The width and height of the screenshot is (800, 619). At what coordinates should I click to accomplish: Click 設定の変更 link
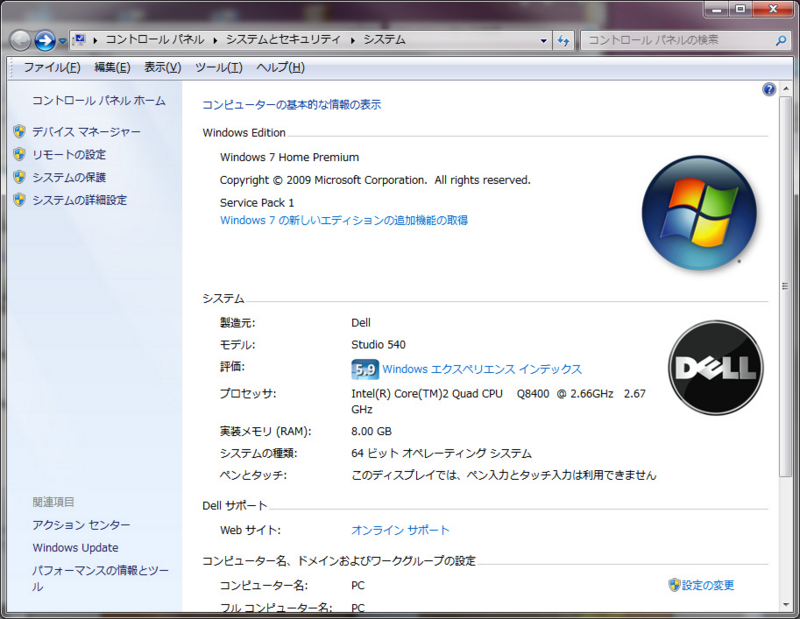708,585
